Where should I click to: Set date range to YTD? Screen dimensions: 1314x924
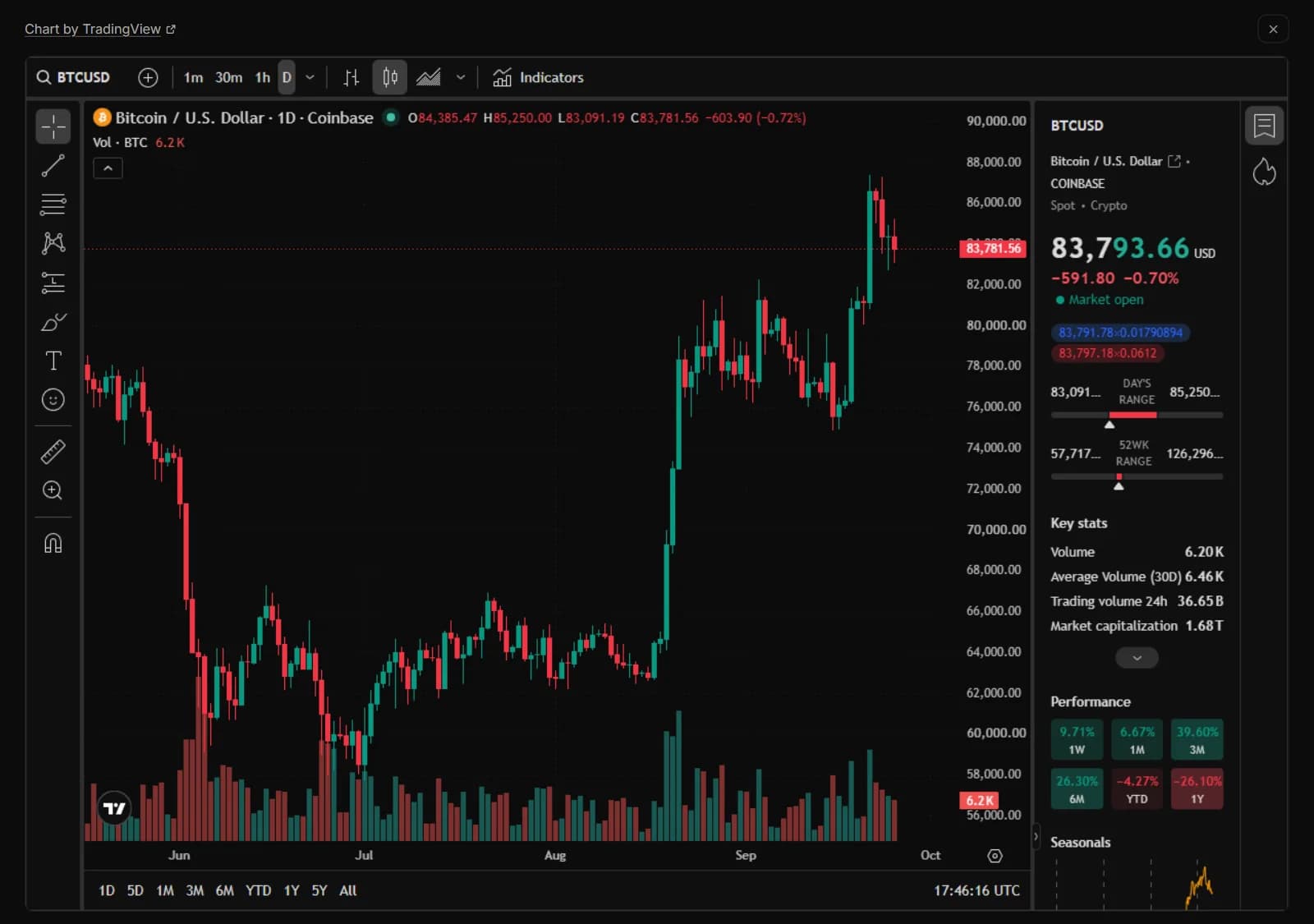point(259,890)
